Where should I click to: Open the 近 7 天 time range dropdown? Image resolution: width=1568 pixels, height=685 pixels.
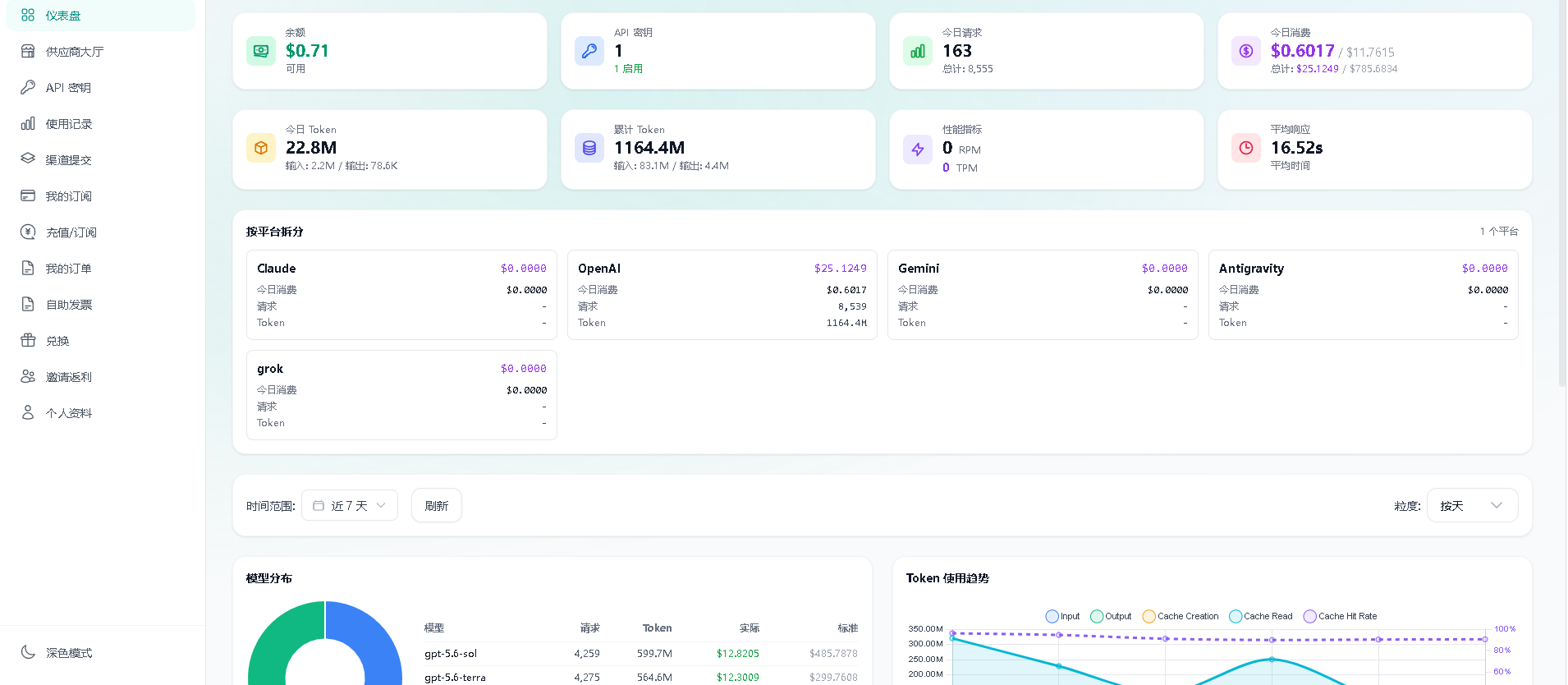click(x=350, y=505)
